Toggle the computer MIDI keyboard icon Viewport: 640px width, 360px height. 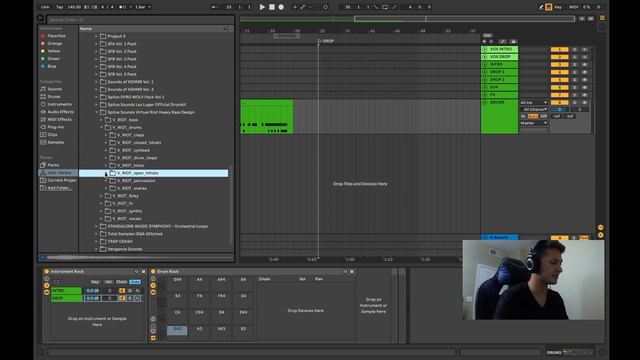coord(549,7)
